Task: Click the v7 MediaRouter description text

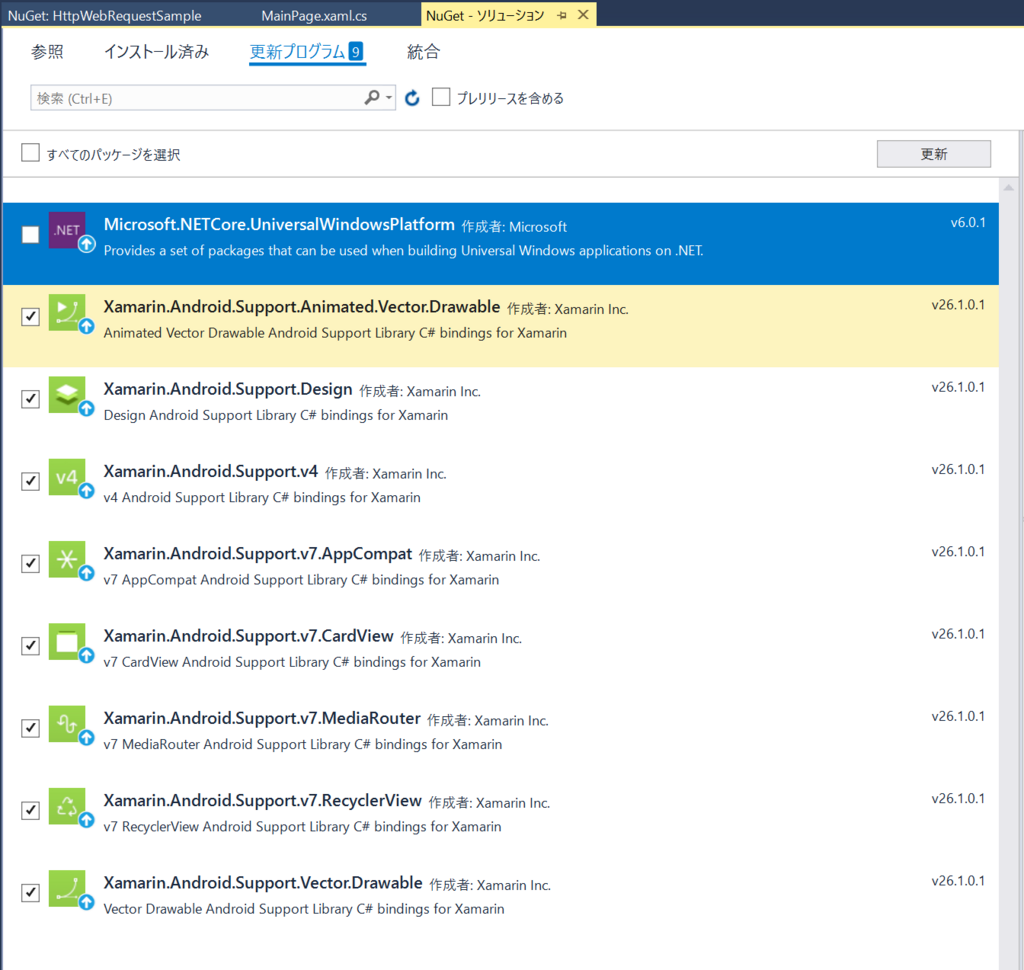Action: point(303,745)
